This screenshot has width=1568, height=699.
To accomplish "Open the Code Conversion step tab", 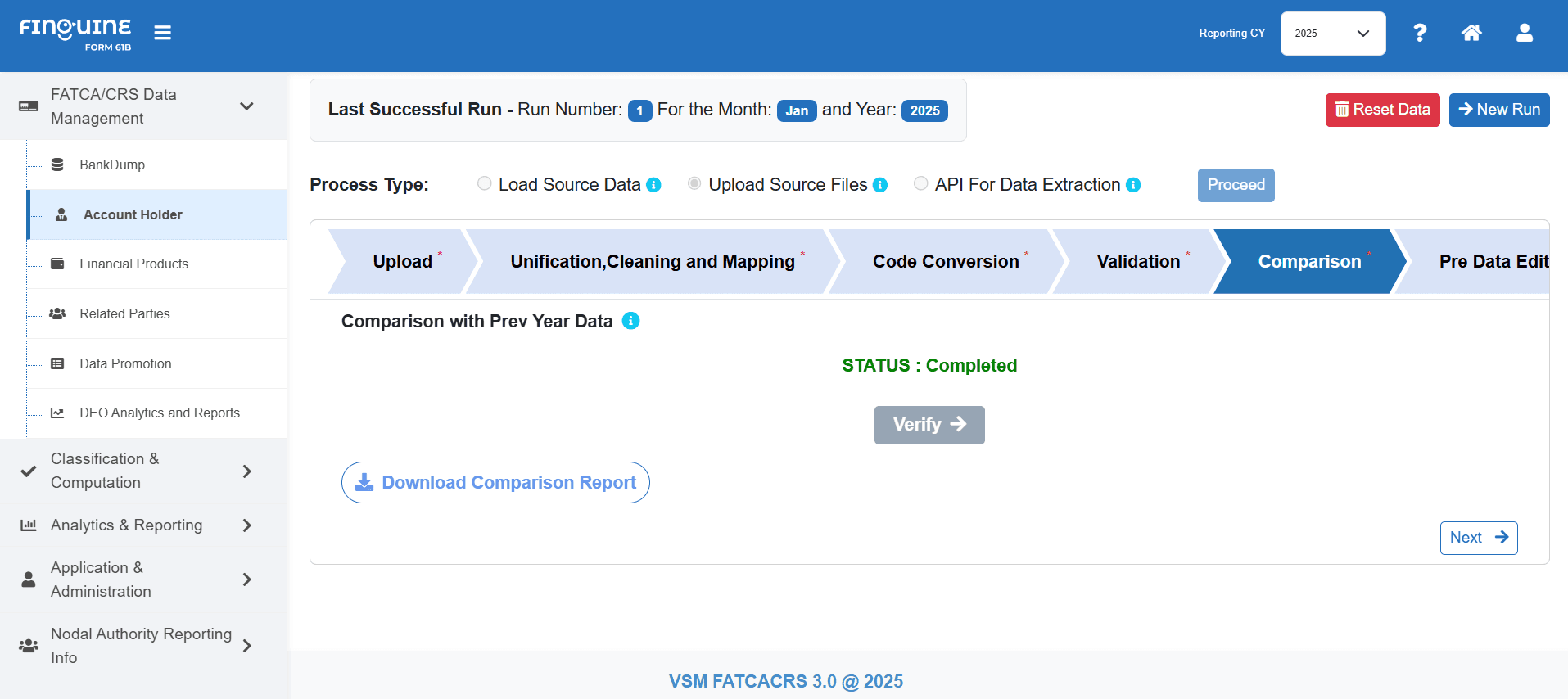I will click(945, 262).
